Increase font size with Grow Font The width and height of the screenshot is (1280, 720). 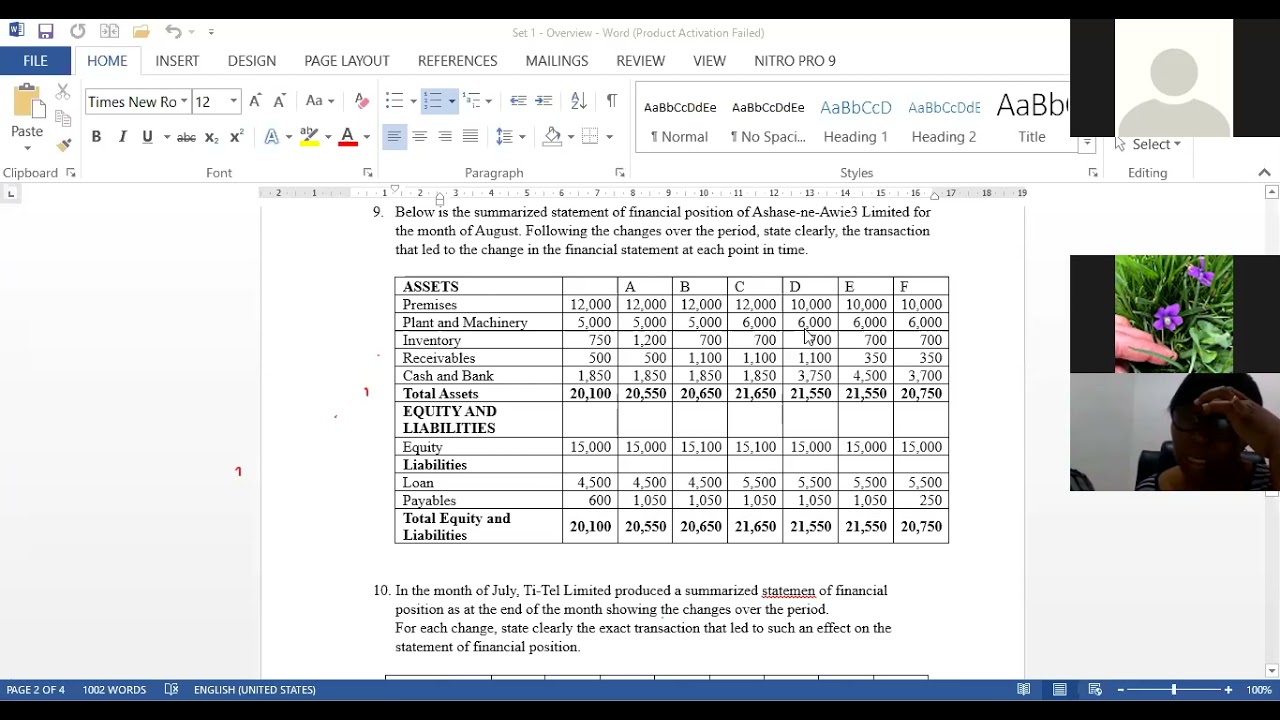tap(255, 101)
